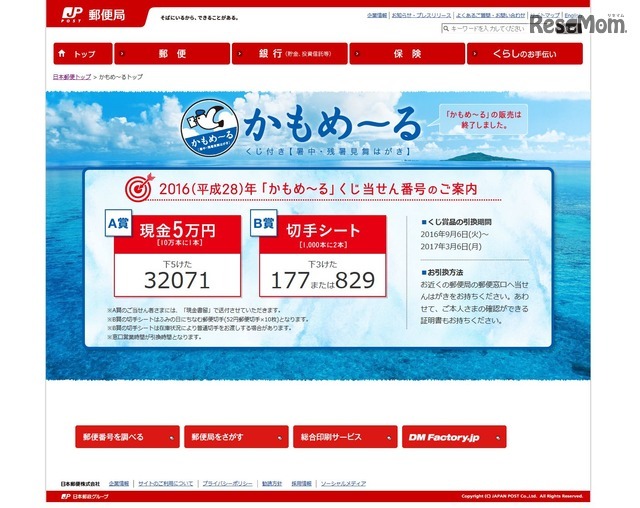Click the 現金5万円 prize heading
This screenshot has width=640, height=508.
coord(178,230)
